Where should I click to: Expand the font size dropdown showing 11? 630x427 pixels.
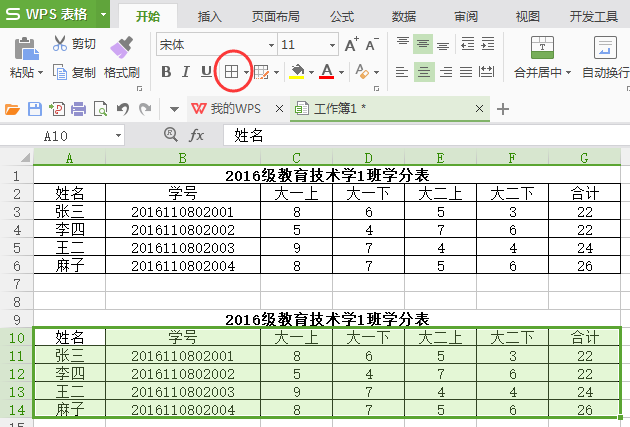pos(331,45)
